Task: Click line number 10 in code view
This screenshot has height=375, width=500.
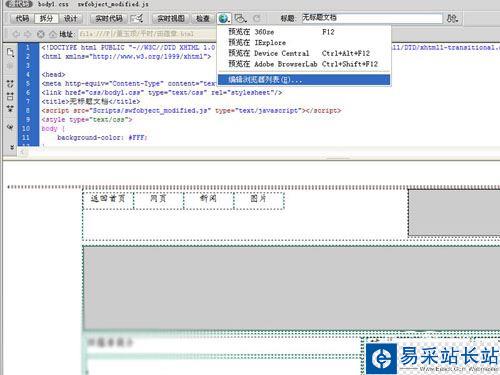Action: point(26,128)
